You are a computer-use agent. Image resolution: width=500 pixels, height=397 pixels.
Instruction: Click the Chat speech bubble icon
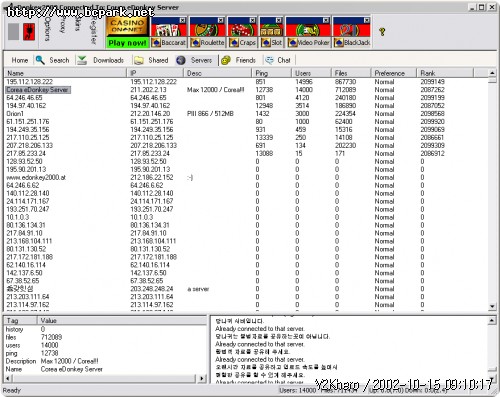coord(269,60)
